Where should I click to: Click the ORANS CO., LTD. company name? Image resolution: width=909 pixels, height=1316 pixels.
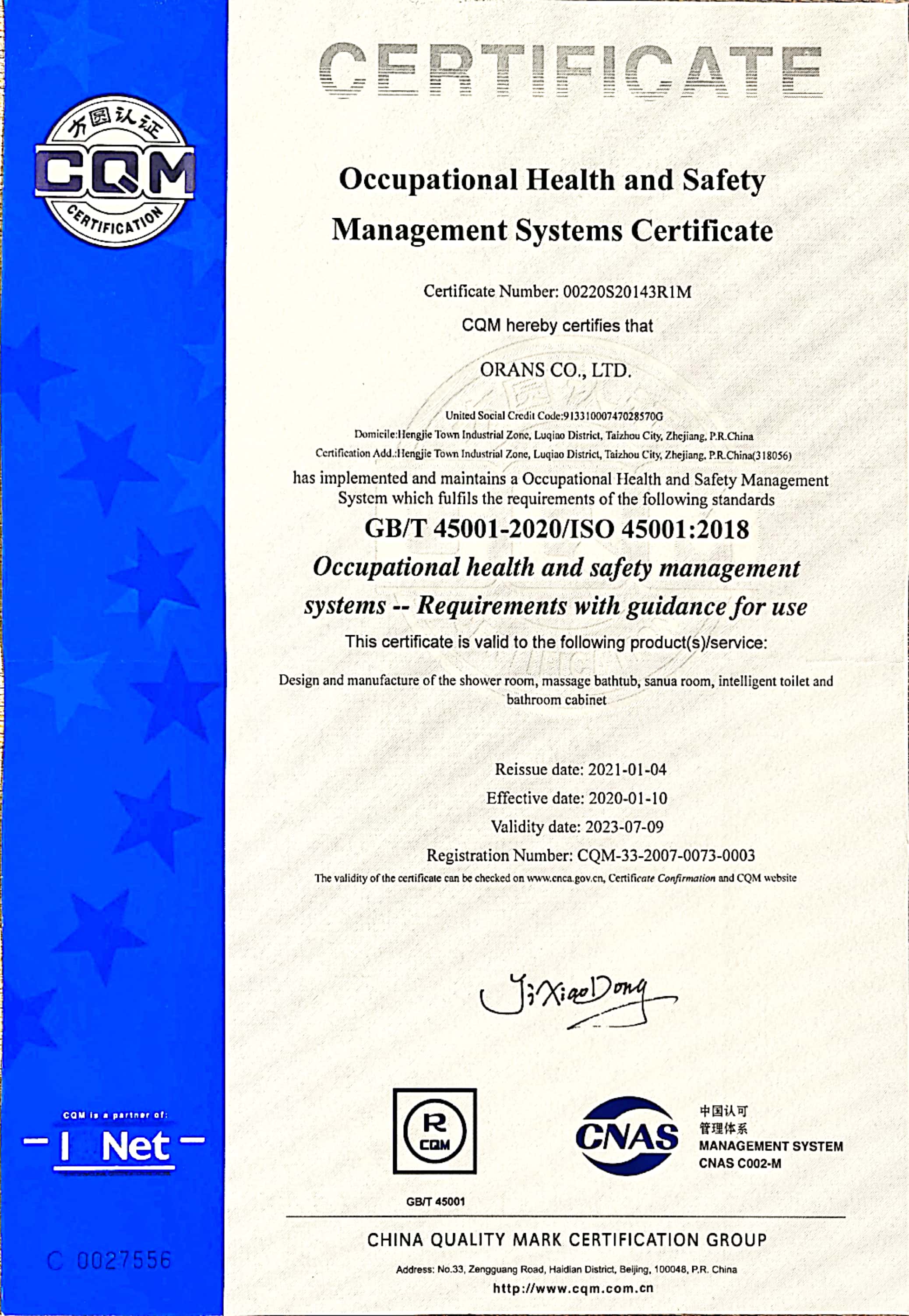[x=555, y=370]
